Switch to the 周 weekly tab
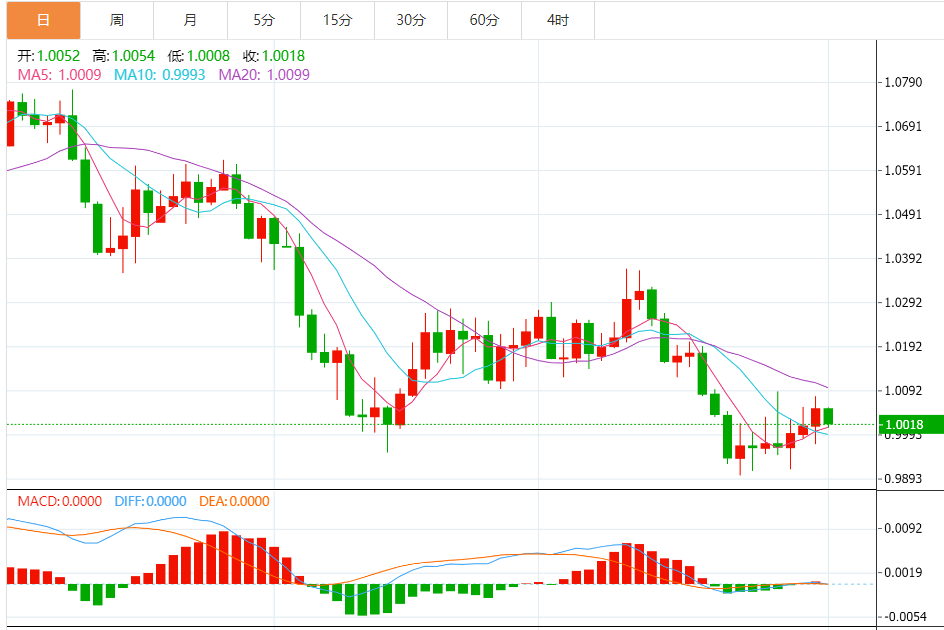This screenshot has height=630, width=944. [117, 20]
